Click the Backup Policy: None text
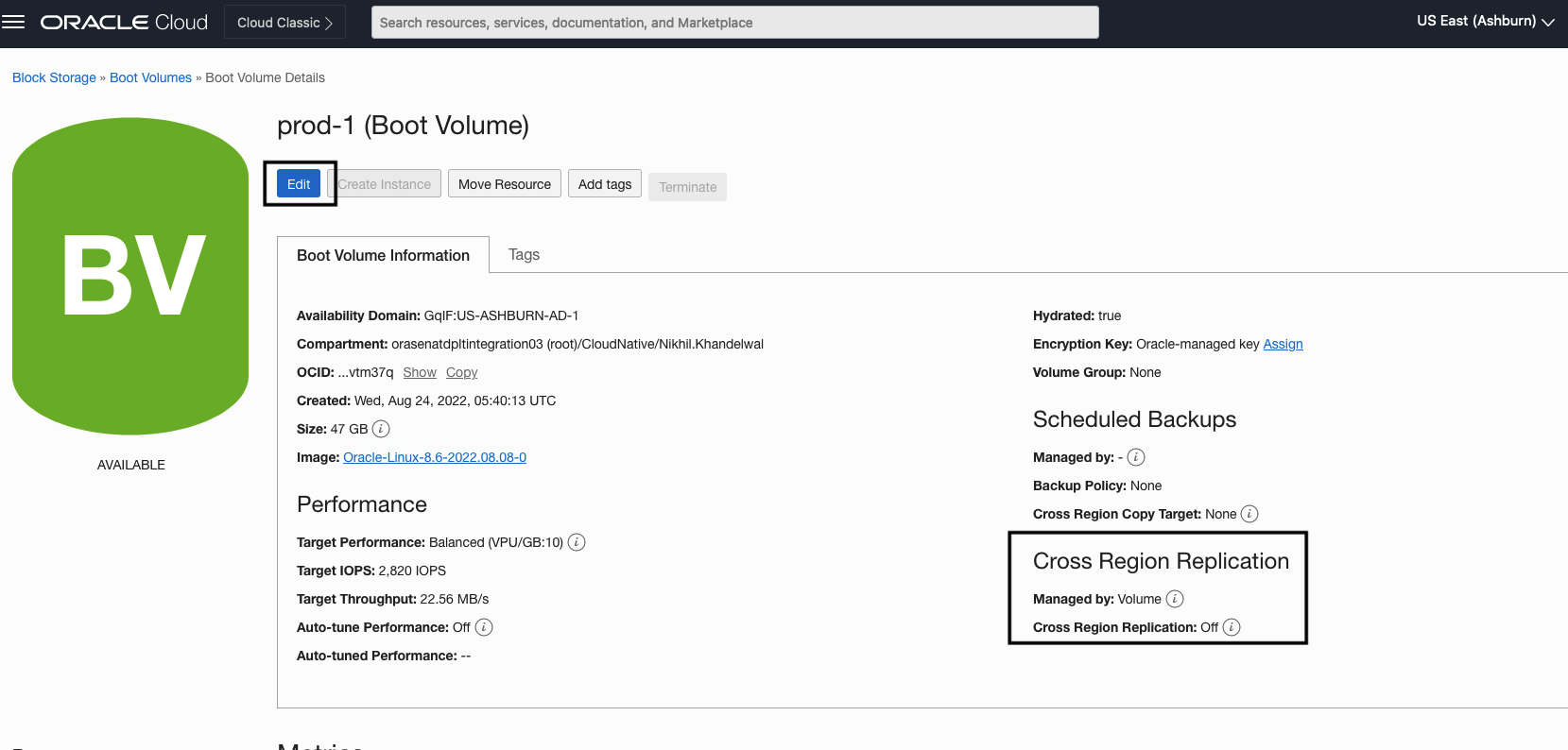The width and height of the screenshot is (1568, 750). pos(1097,486)
